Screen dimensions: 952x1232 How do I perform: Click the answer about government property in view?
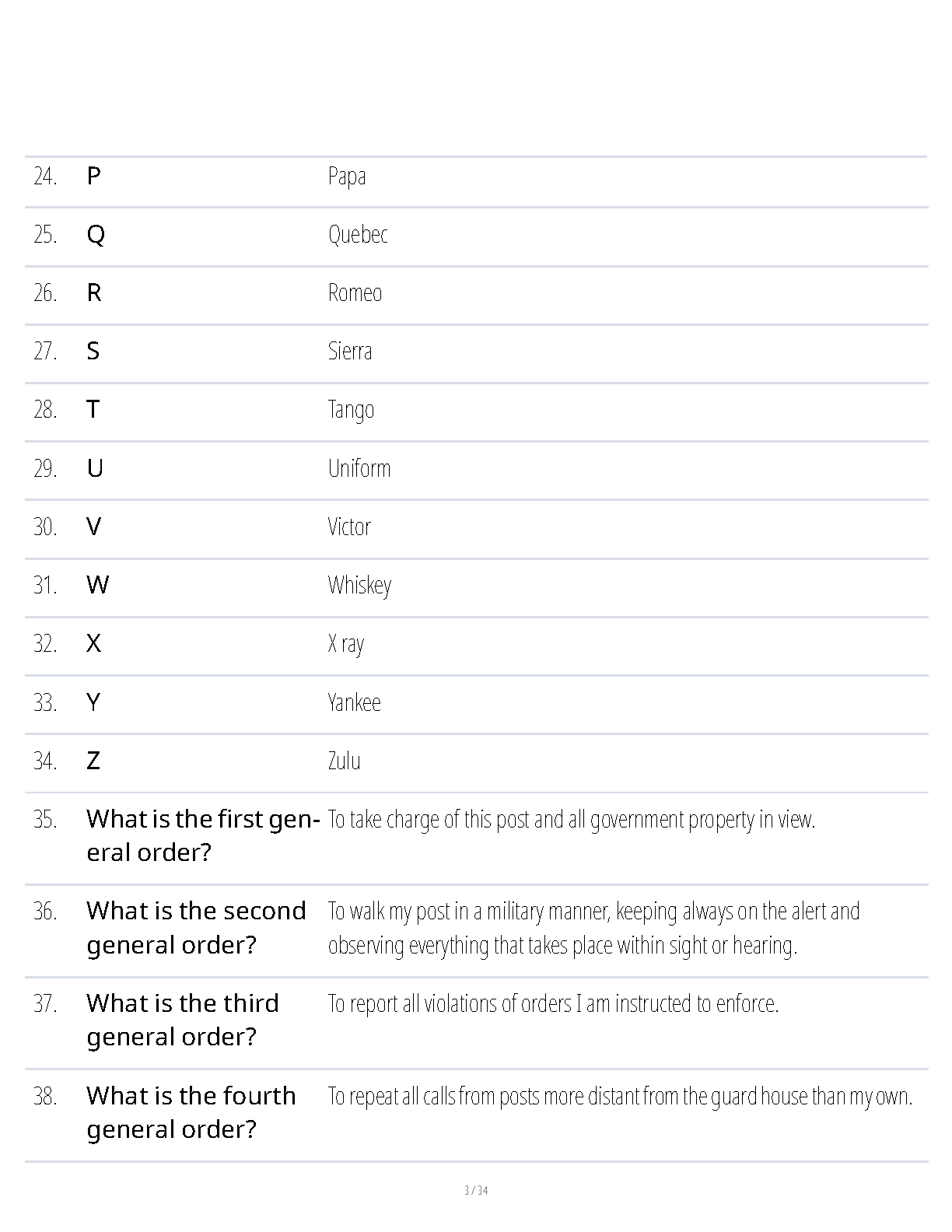coord(571,820)
